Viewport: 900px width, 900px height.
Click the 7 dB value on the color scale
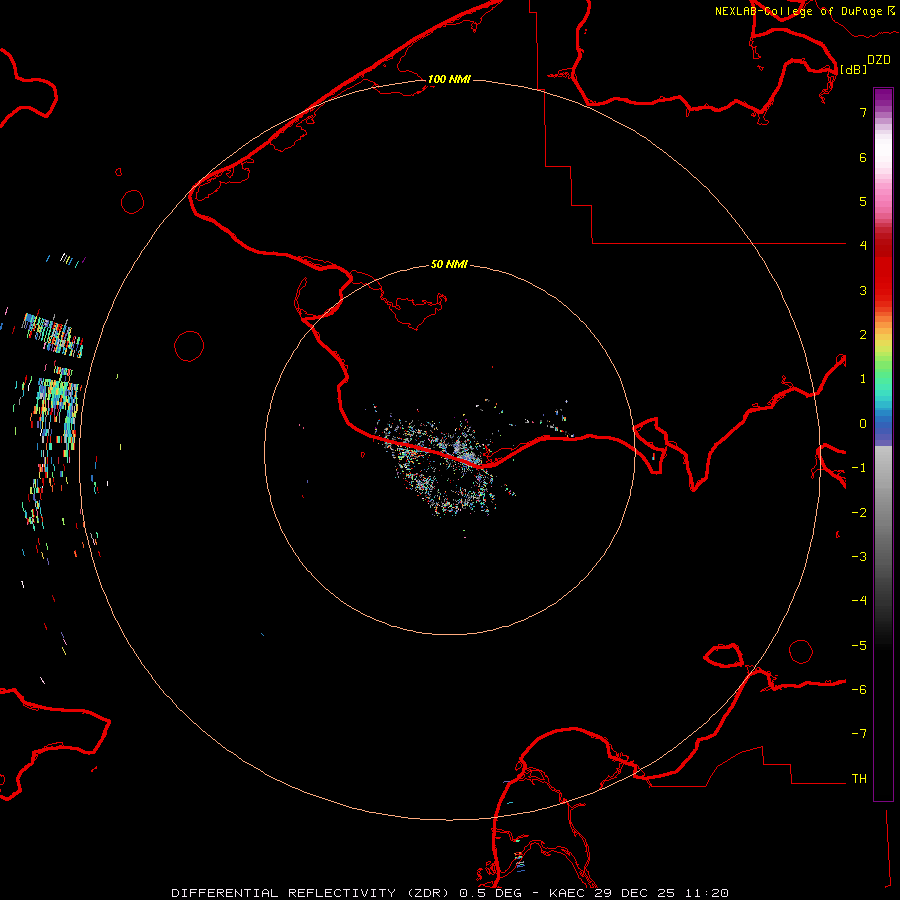click(863, 112)
